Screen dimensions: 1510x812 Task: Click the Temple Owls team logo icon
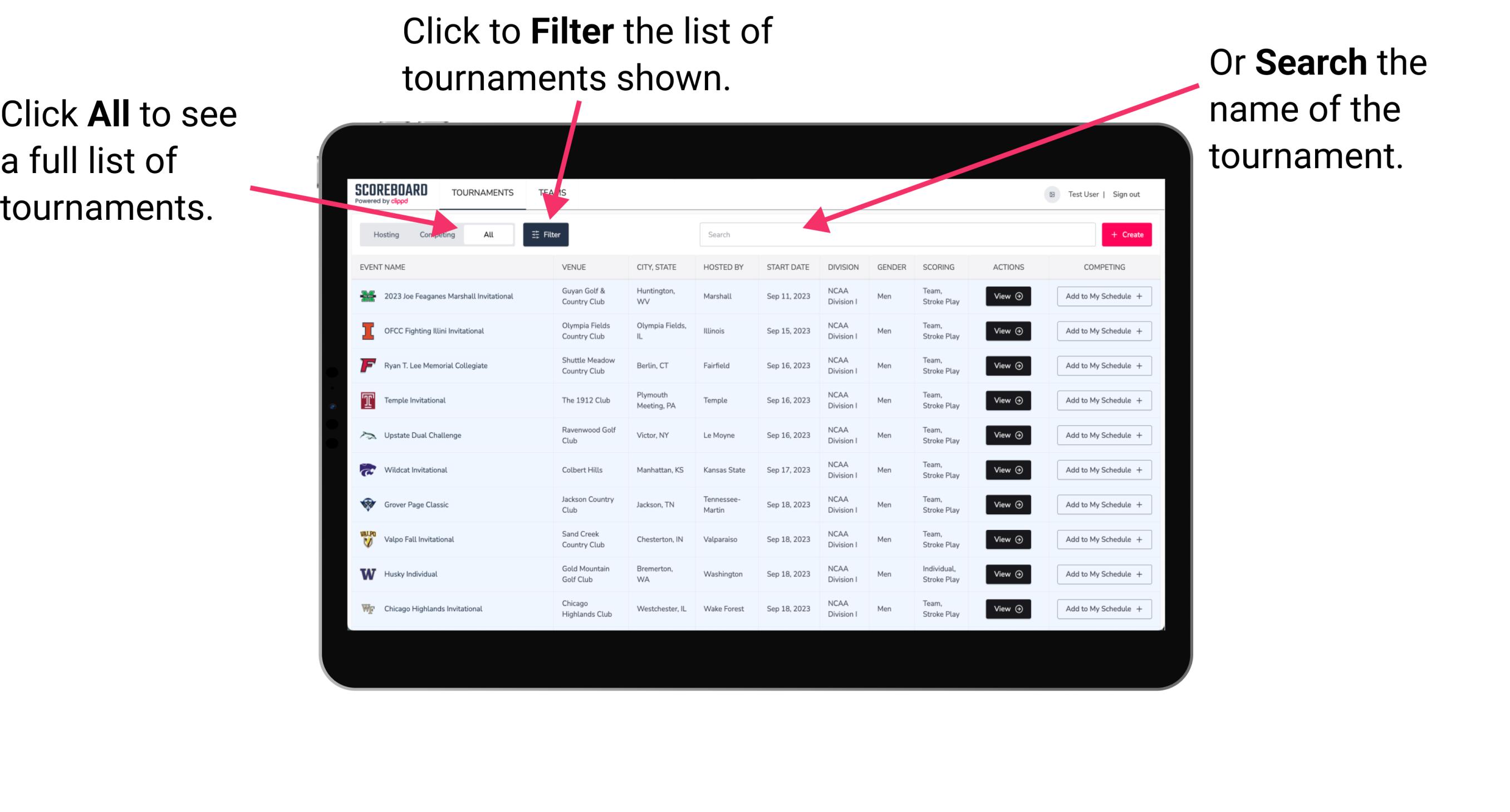tap(367, 400)
